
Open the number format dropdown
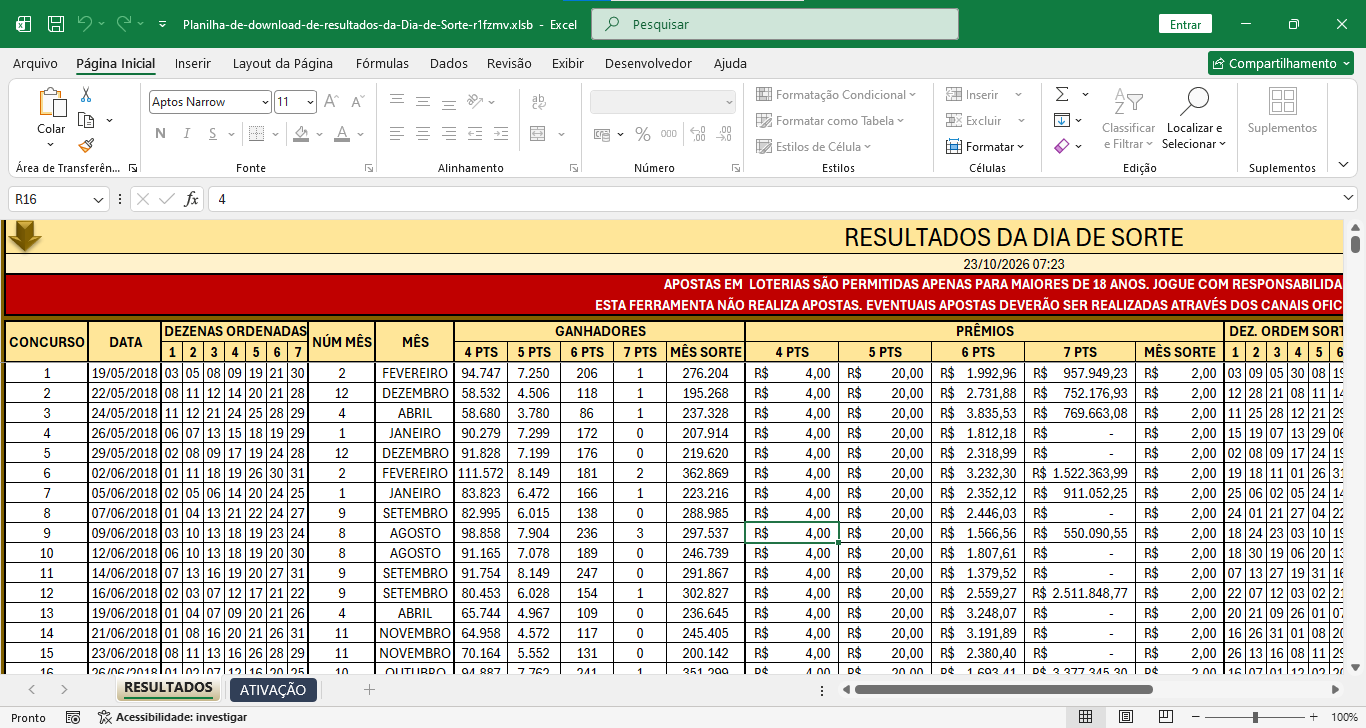click(728, 102)
